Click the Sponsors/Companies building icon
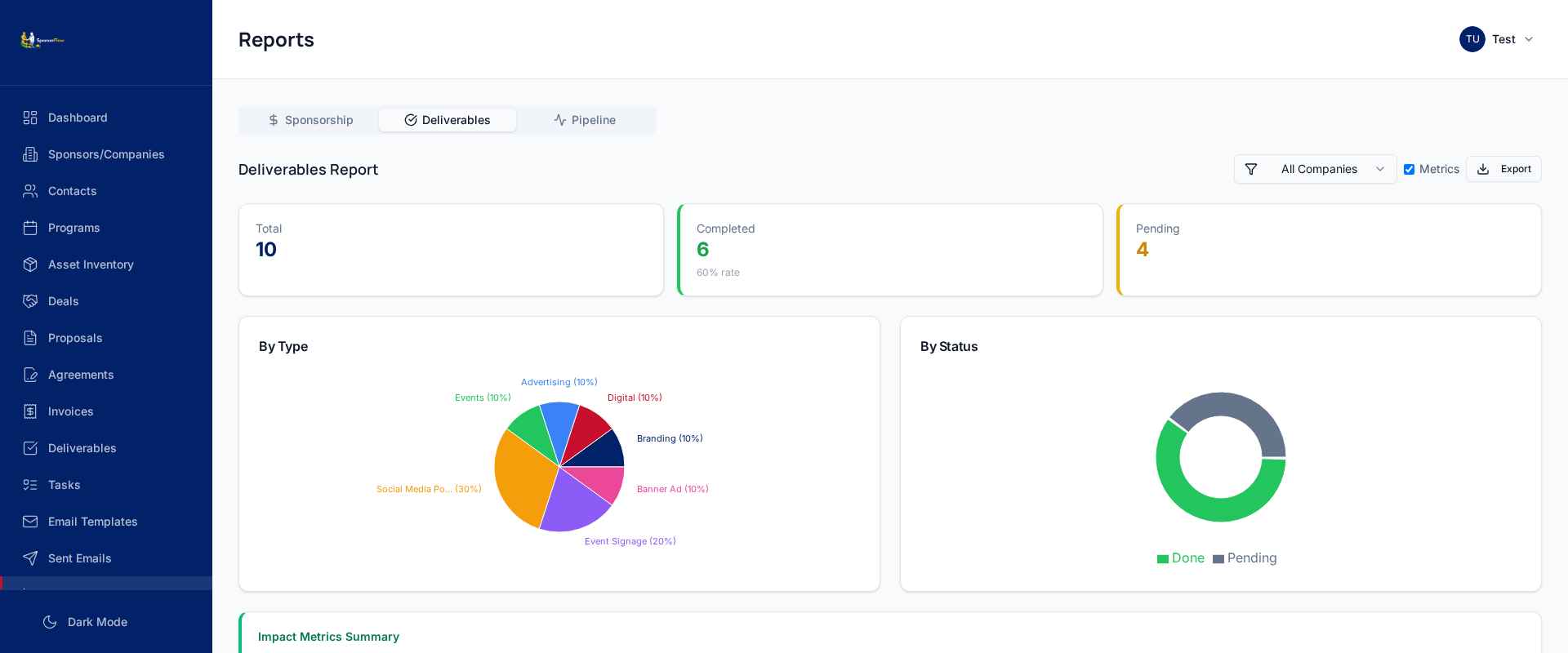This screenshot has width=1568, height=653. click(30, 154)
